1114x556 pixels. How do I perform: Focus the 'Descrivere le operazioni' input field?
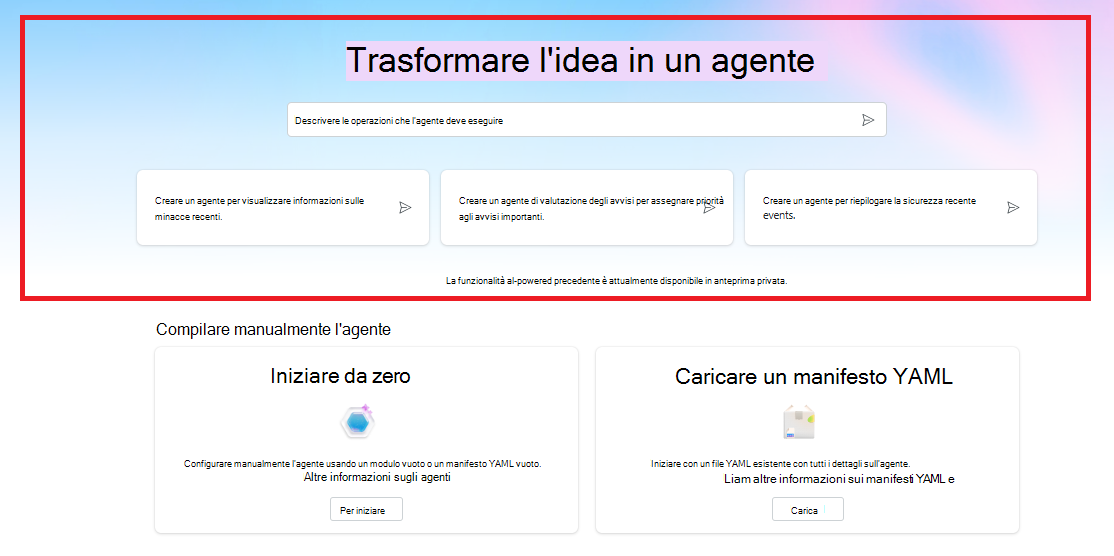[570, 120]
